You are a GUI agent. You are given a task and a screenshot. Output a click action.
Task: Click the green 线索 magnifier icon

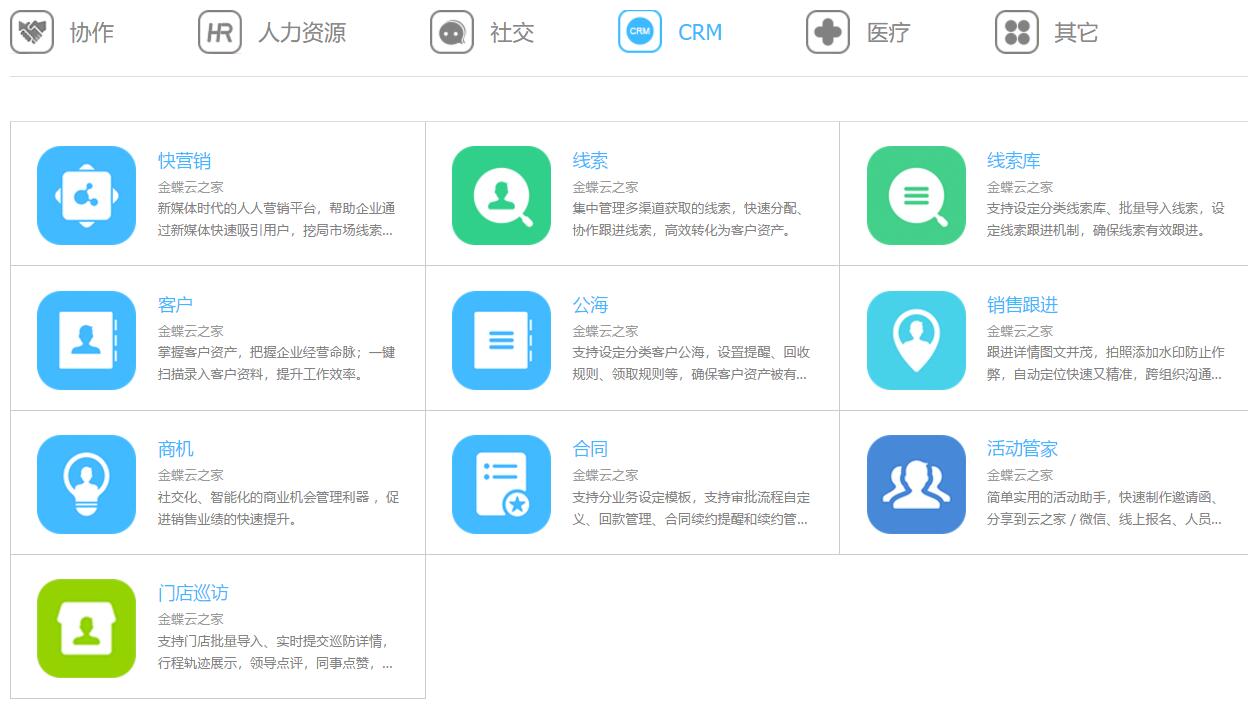coord(501,196)
